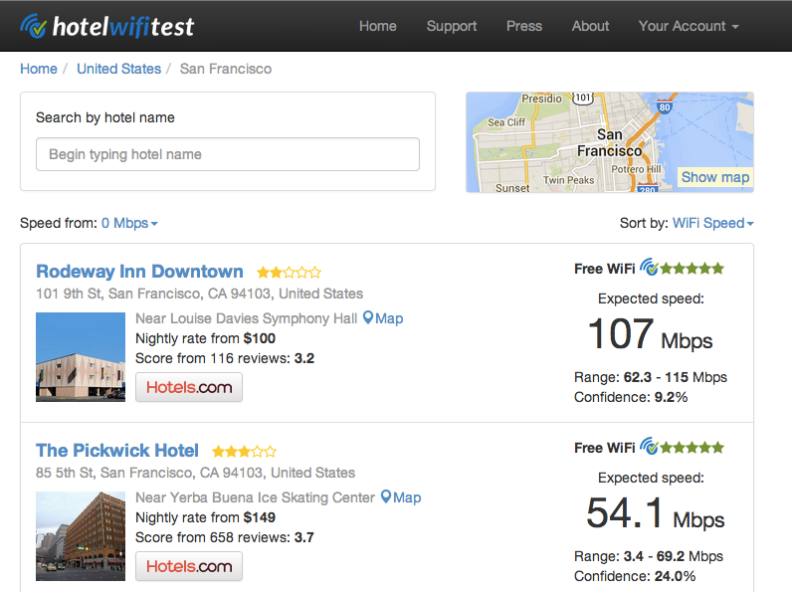Click WiFi rating icon for Rodeway Inn Downtown
This screenshot has width=792, height=592.
(649, 267)
